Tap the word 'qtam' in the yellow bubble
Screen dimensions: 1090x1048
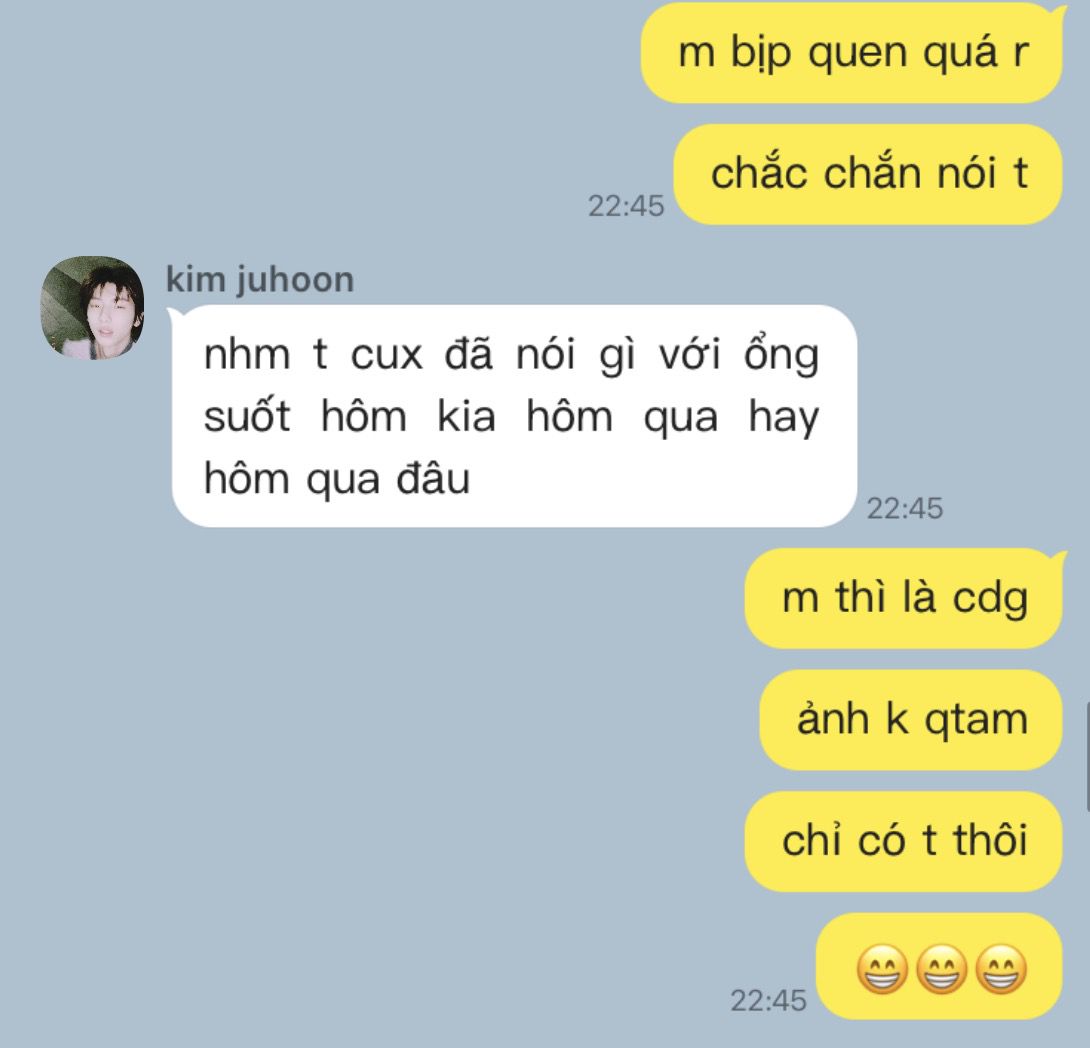tap(976, 721)
